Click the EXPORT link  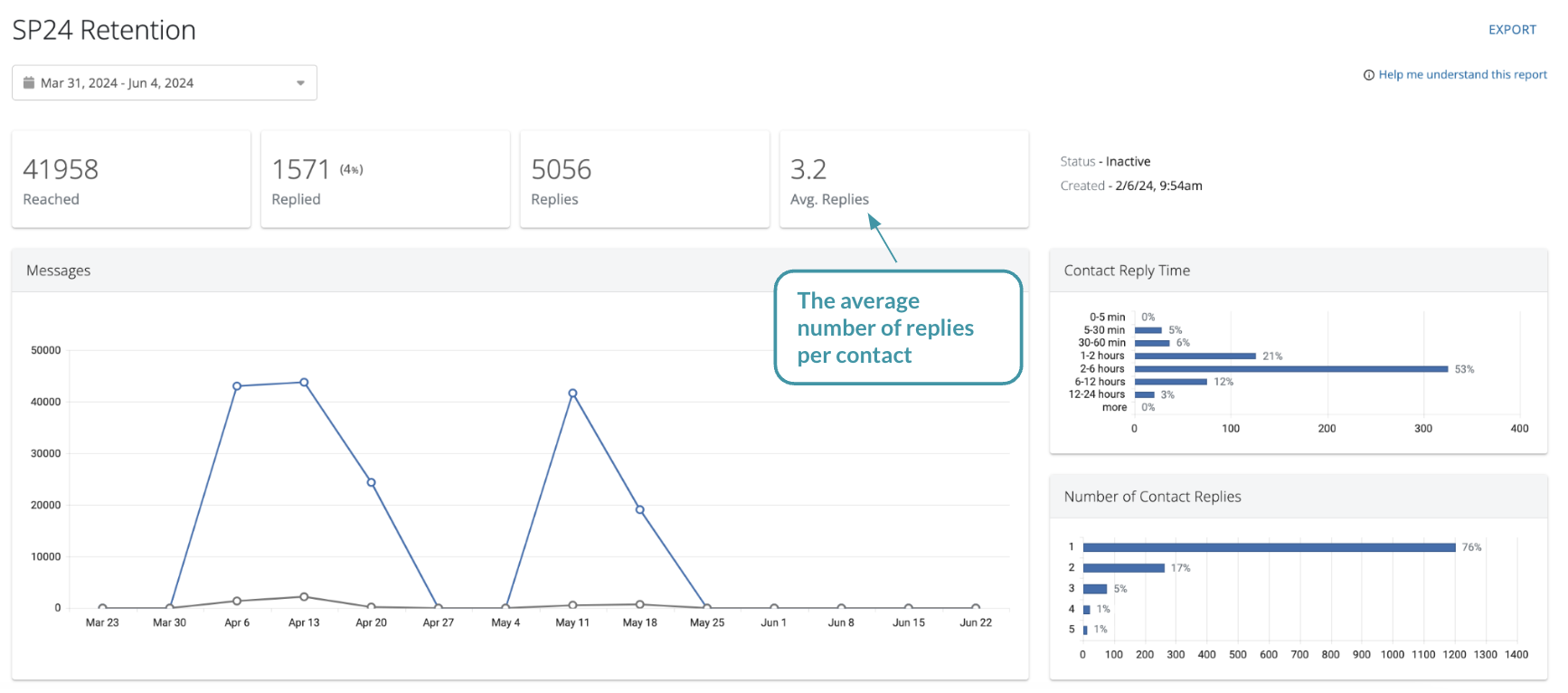[1512, 30]
